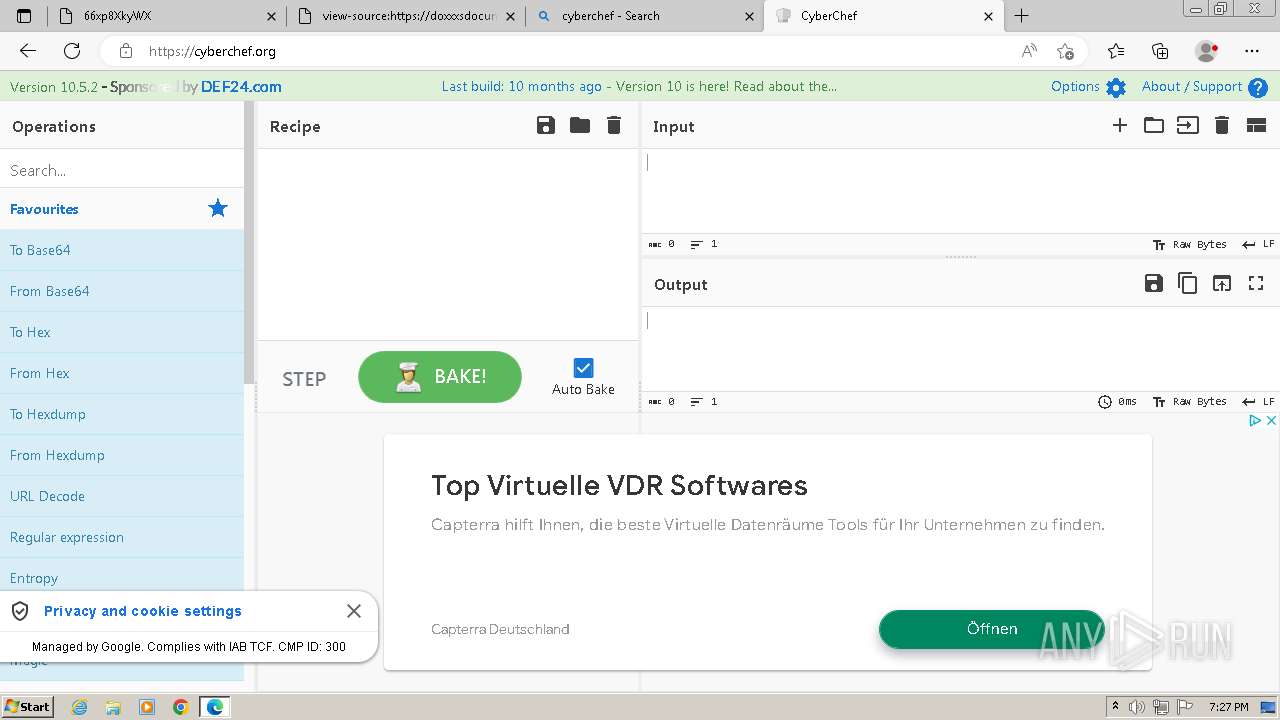
Task: Close the CyberChef tab
Action: click(x=989, y=16)
